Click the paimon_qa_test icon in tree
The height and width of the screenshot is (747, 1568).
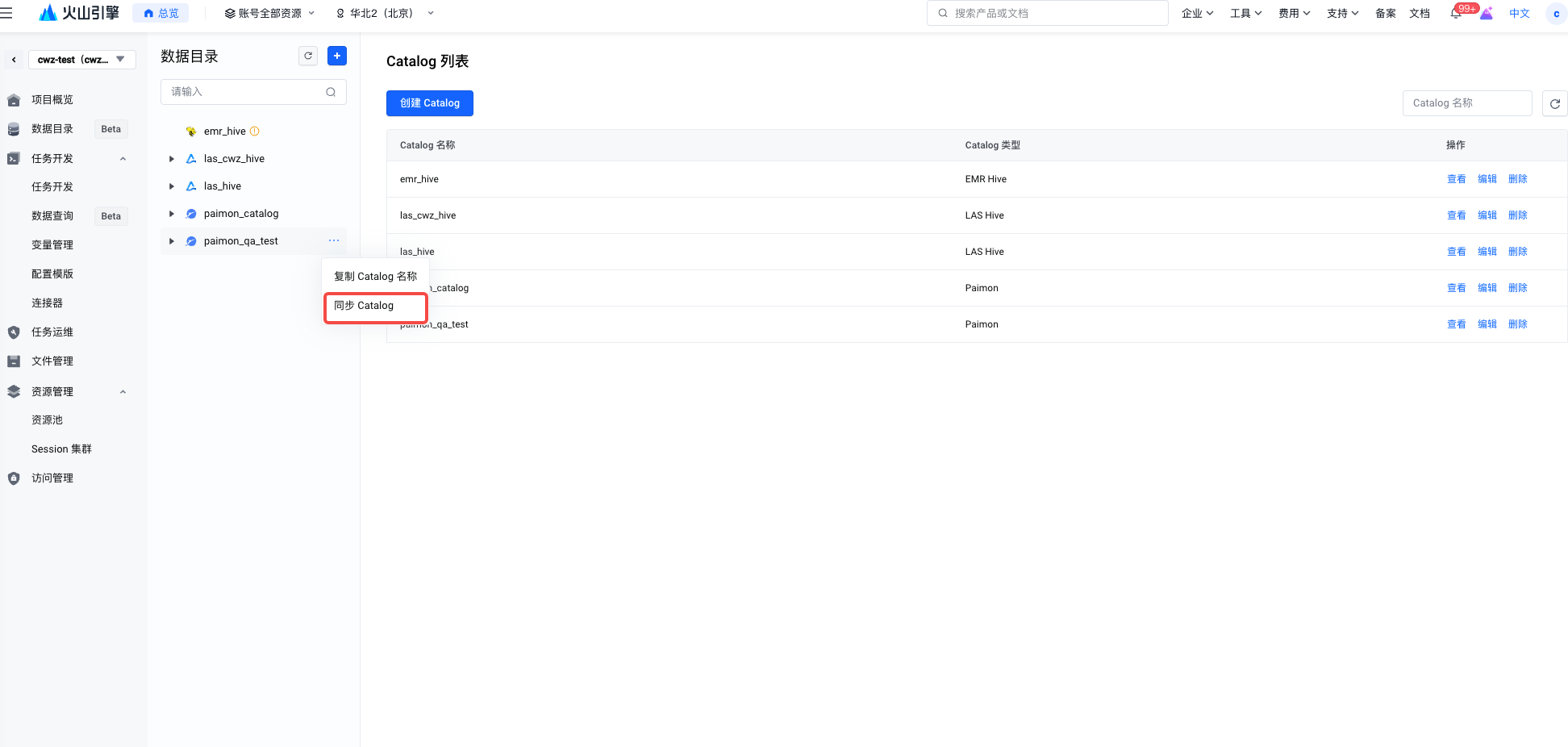(x=191, y=241)
